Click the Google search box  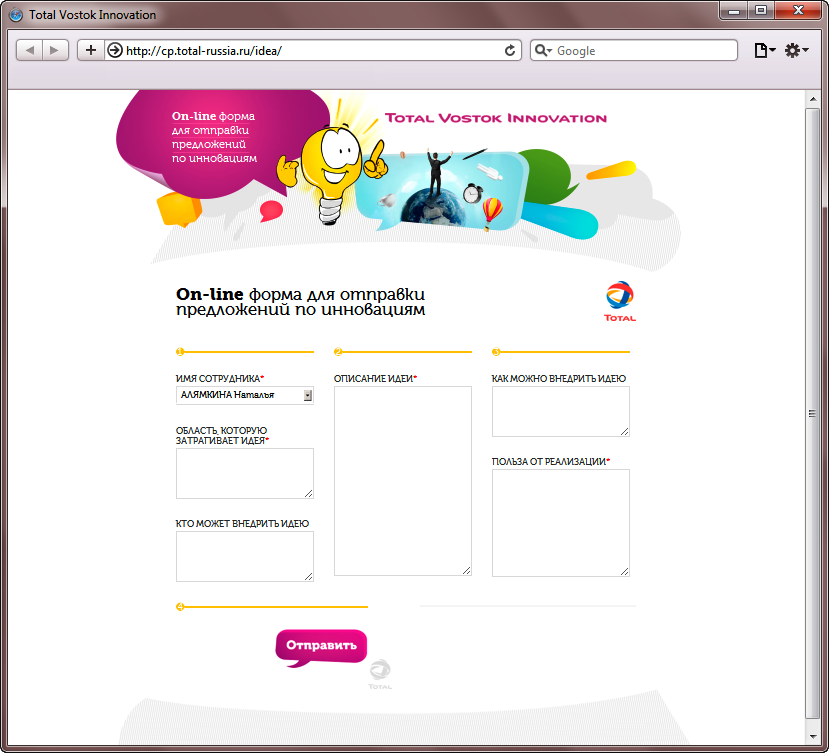pos(633,50)
